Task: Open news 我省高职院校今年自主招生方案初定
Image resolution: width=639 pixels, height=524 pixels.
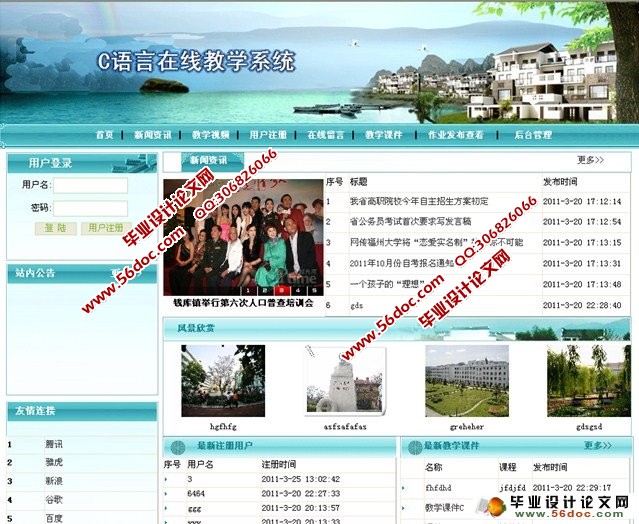Action: 419,201
